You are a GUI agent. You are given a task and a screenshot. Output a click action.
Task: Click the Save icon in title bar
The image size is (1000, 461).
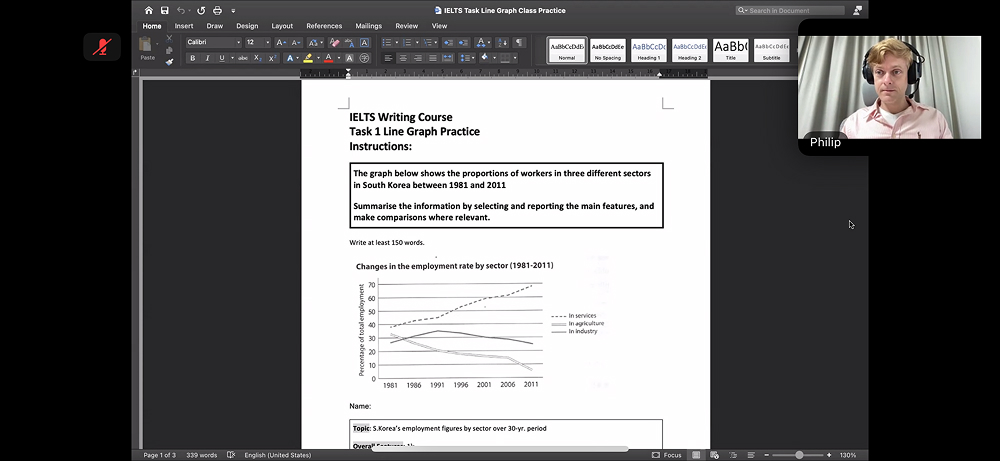point(166,10)
